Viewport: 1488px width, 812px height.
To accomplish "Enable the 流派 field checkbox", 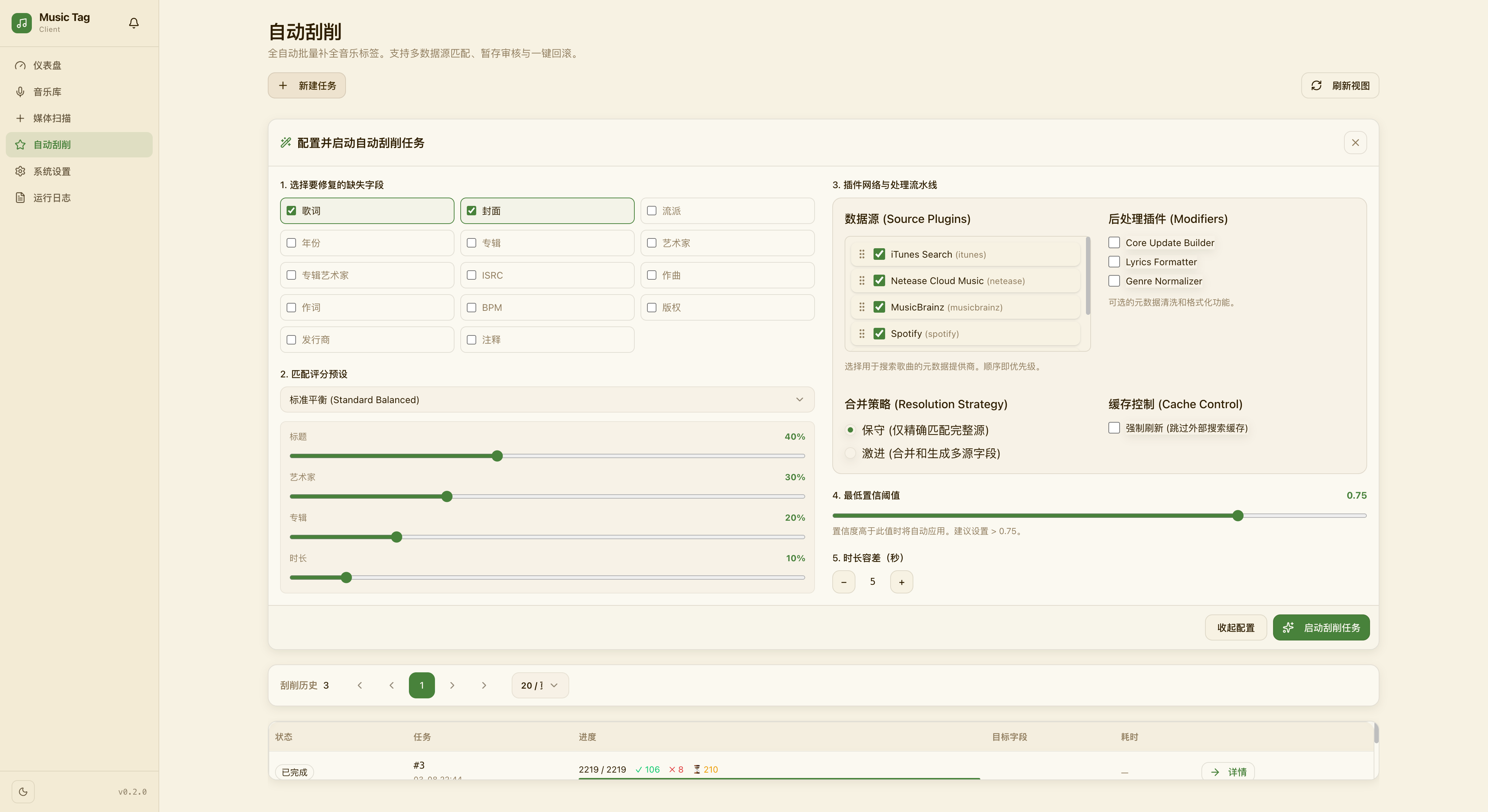I will pos(652,211).
